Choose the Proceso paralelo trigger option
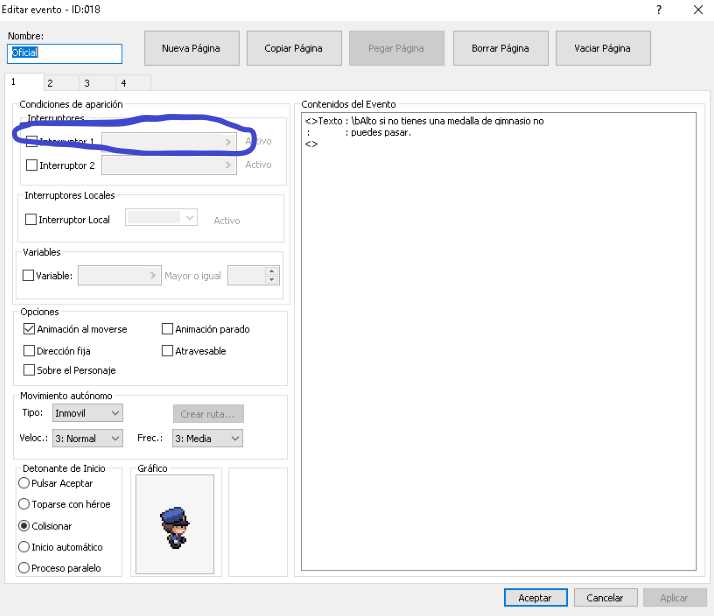Image resolution: width=714 pixels, height=616 pixels. pos(25,568)
